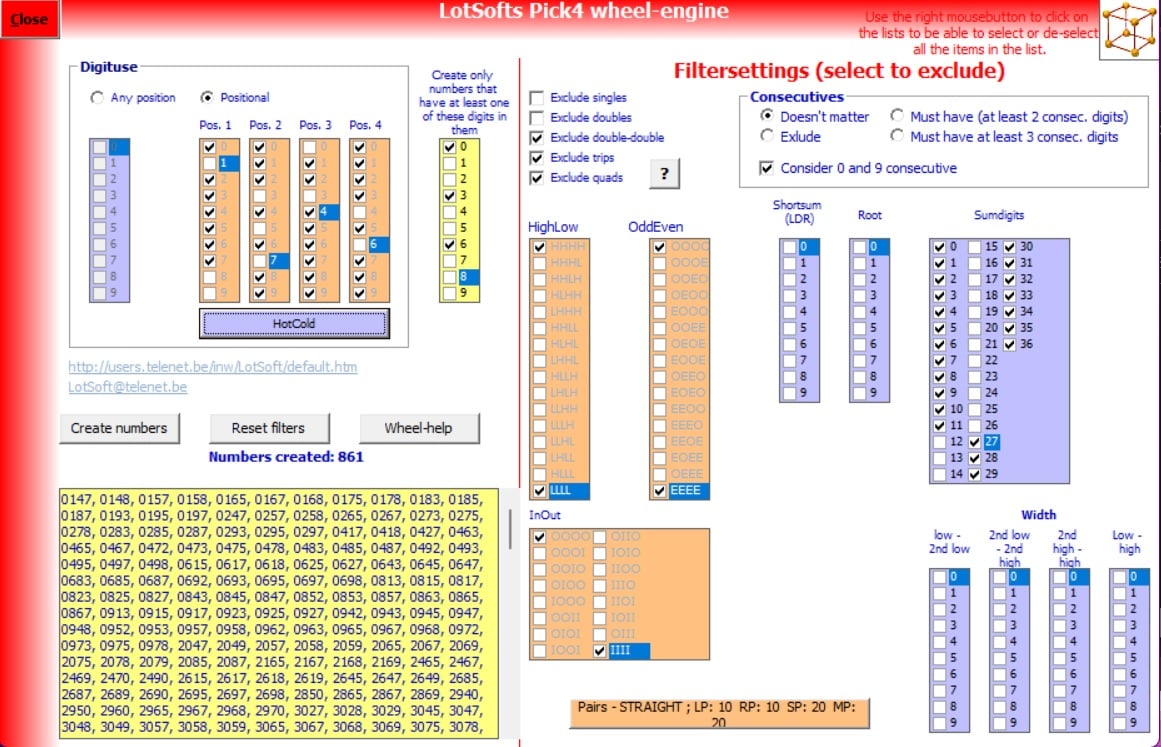This screenshot has height=747, width=1161.
Task: Uncheck Sumdigits 36
Action: (x=1009, y=344)
